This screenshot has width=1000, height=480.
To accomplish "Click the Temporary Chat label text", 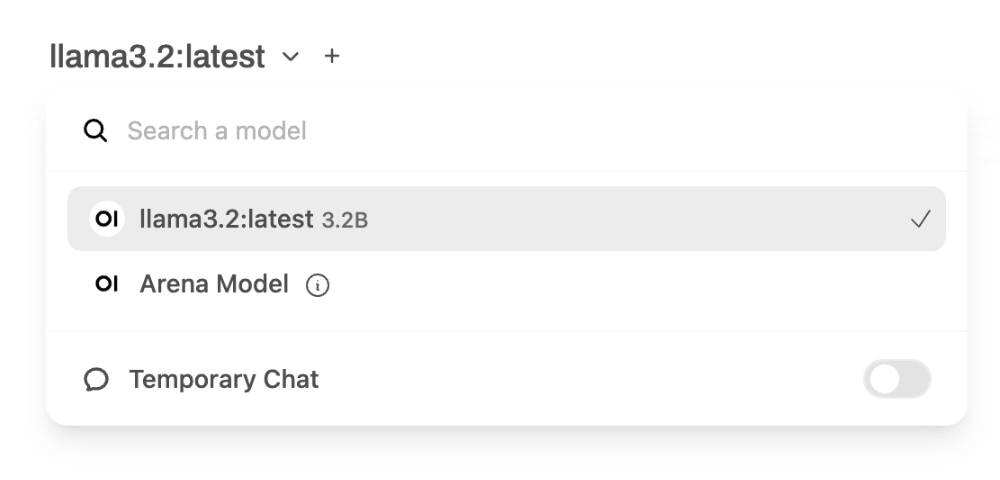I will [224, 380].
